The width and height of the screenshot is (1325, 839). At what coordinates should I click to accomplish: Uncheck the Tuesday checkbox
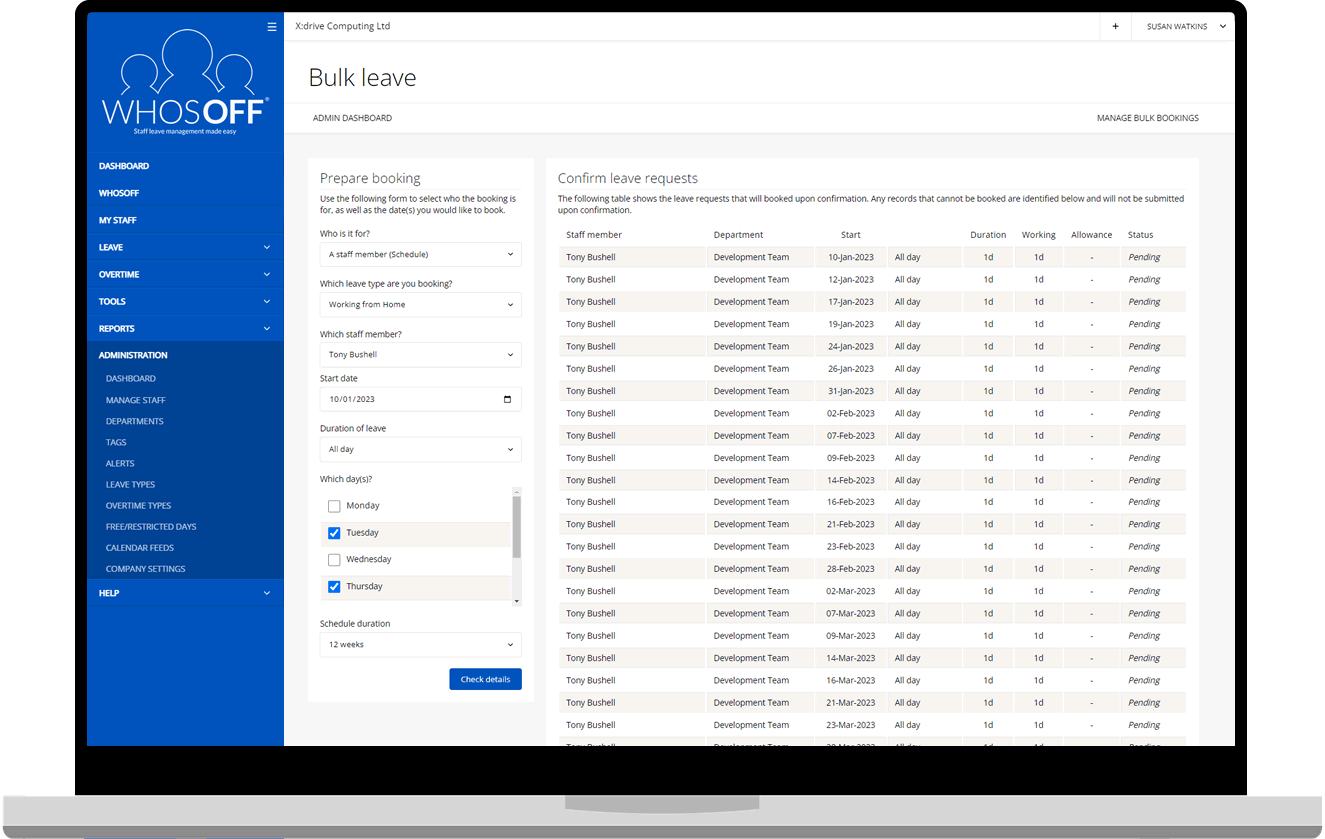click(334, 533)
